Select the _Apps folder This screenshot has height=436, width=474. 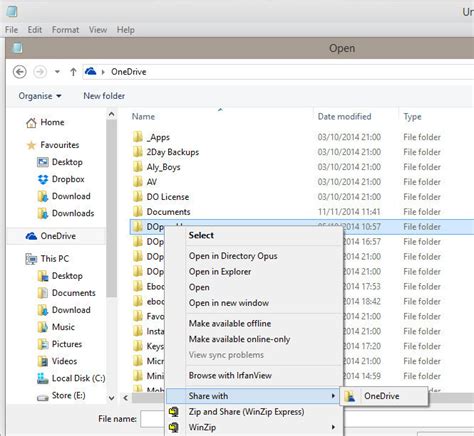158,137
